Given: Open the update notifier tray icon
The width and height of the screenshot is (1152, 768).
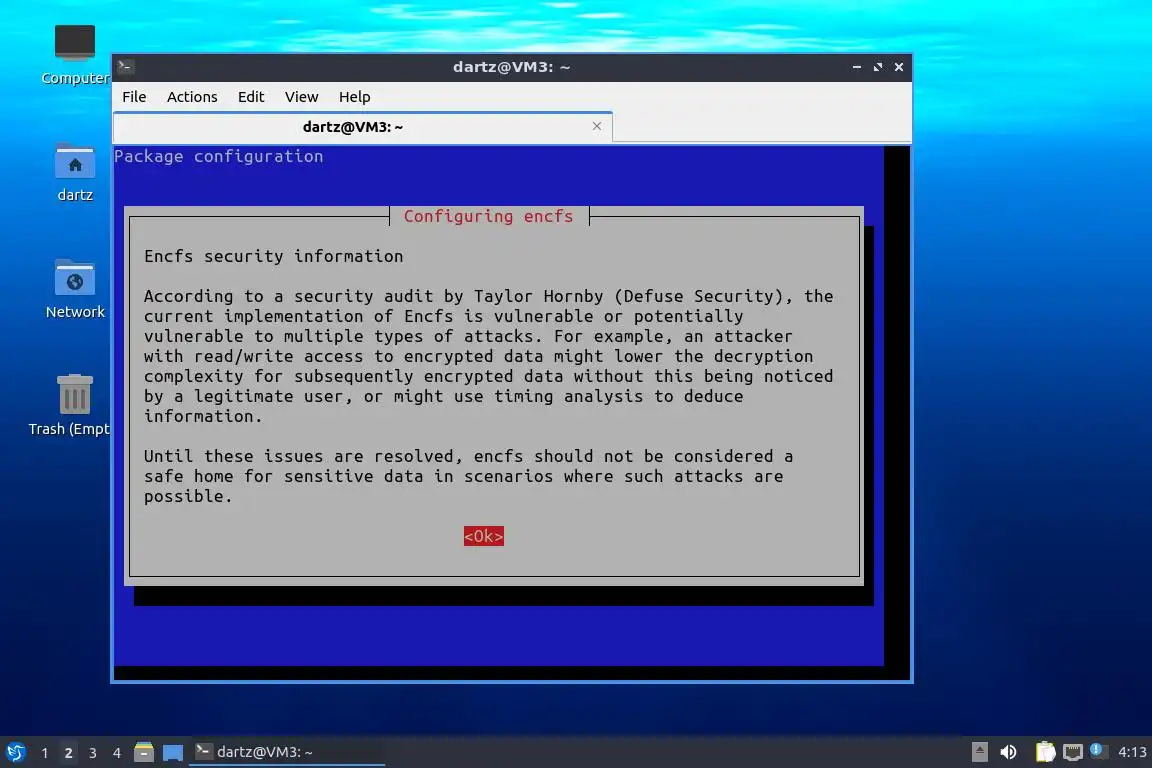Looking at the screenshot, I should pos(1096,750).
